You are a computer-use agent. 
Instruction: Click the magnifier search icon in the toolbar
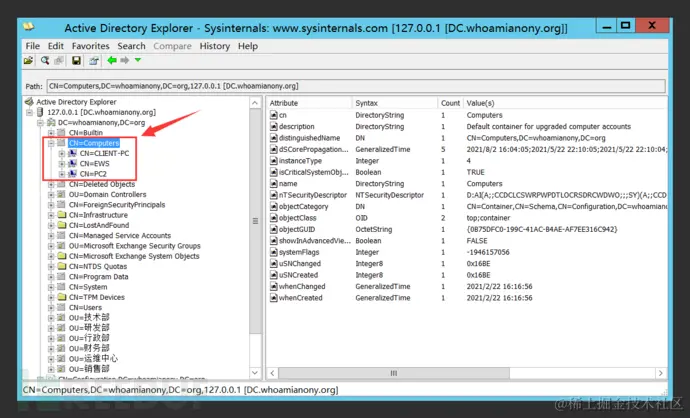45,60
